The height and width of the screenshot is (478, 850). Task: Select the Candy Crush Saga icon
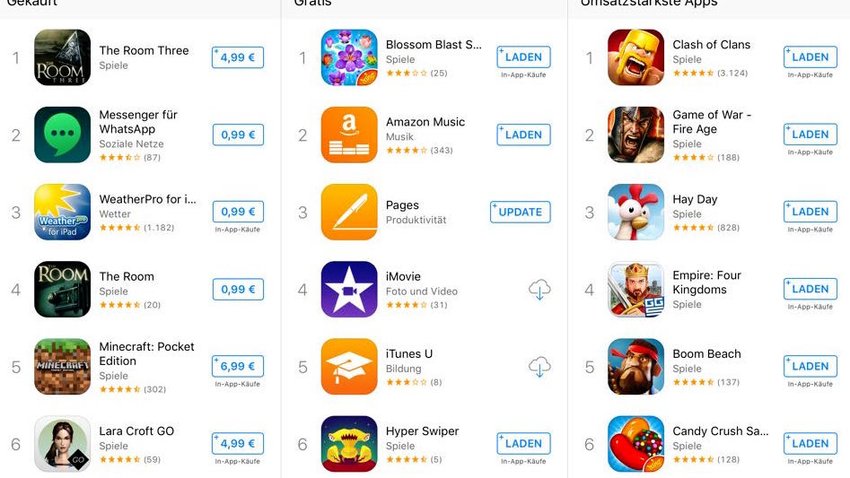tap(636, 444)
